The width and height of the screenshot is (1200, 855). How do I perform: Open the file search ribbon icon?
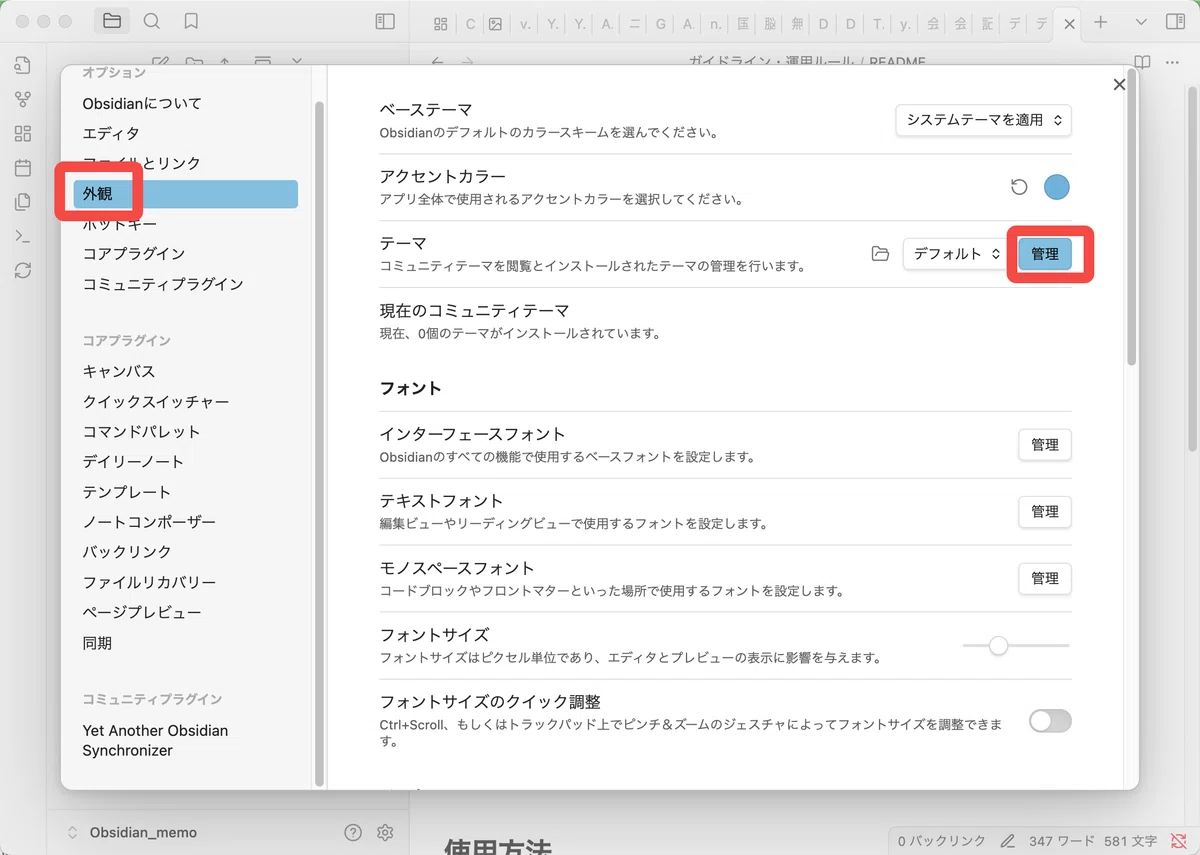pos(23,65)
